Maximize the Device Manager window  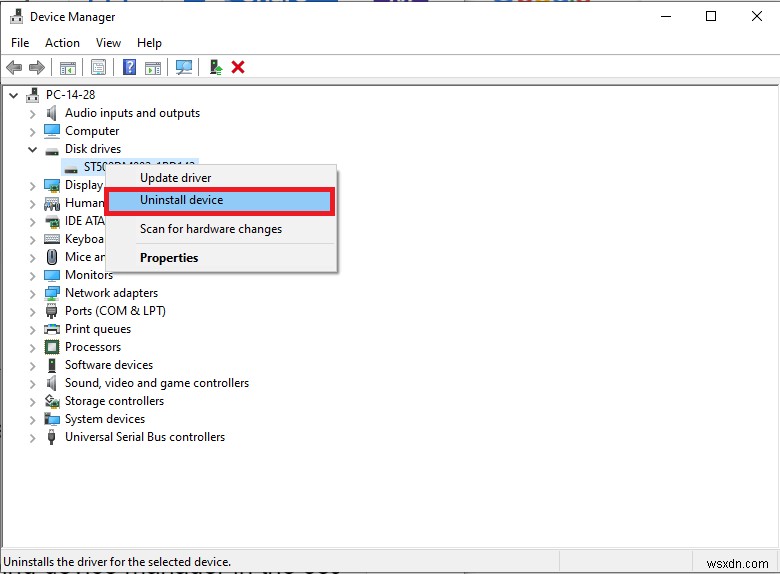coord(711,16)
